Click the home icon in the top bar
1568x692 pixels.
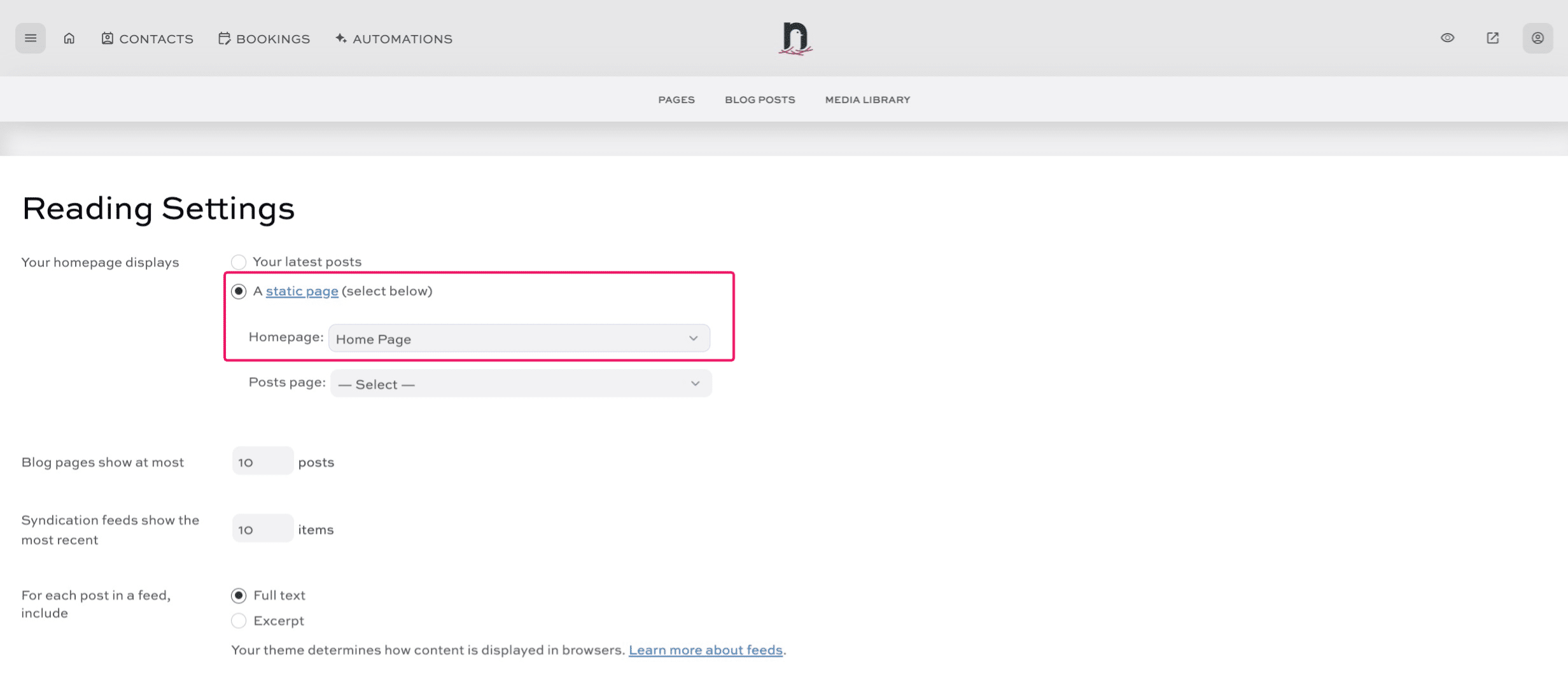tap(69, 38)
